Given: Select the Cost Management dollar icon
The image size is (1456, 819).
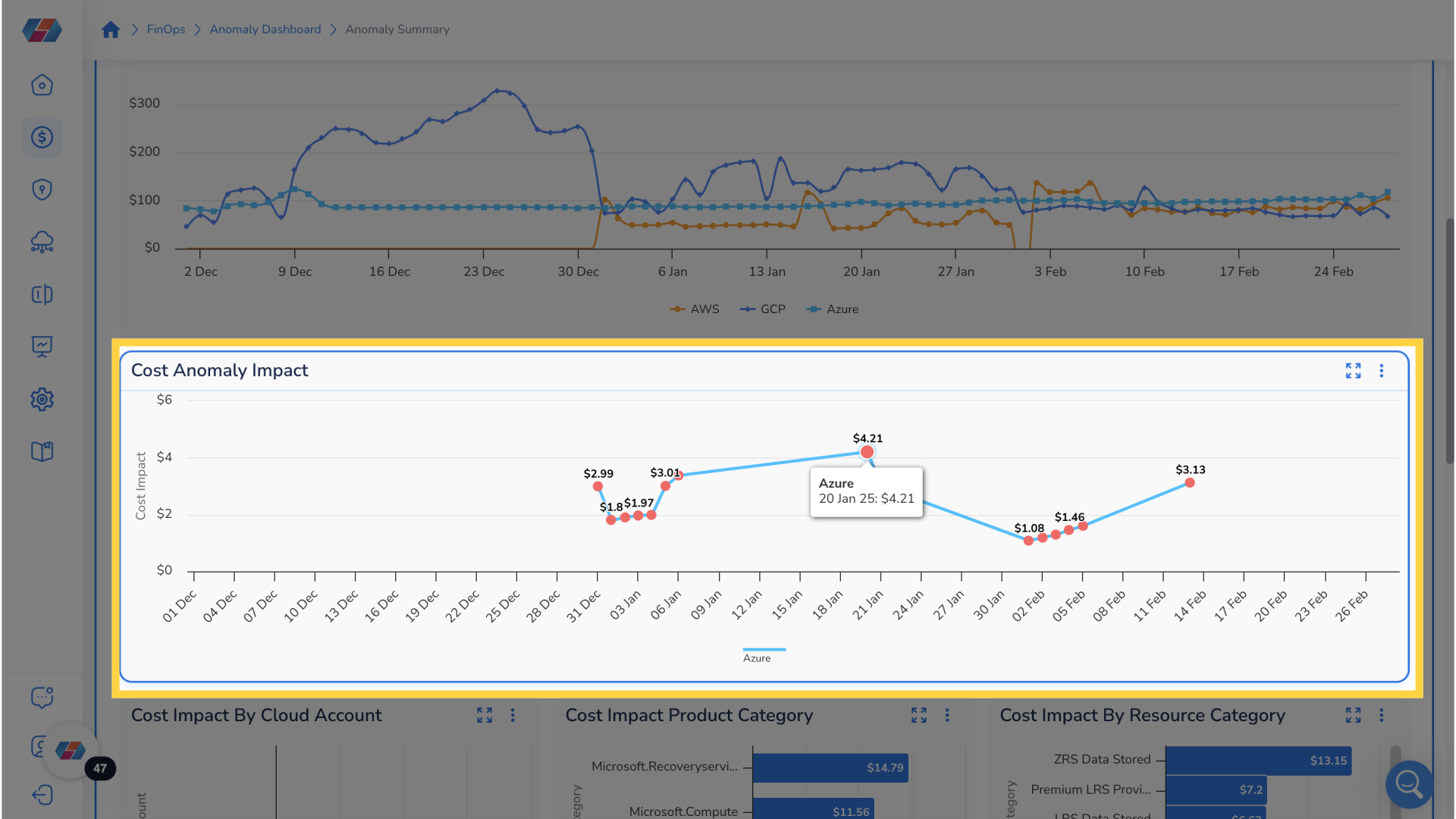Looking at the screenshot, I should [42, 137].
